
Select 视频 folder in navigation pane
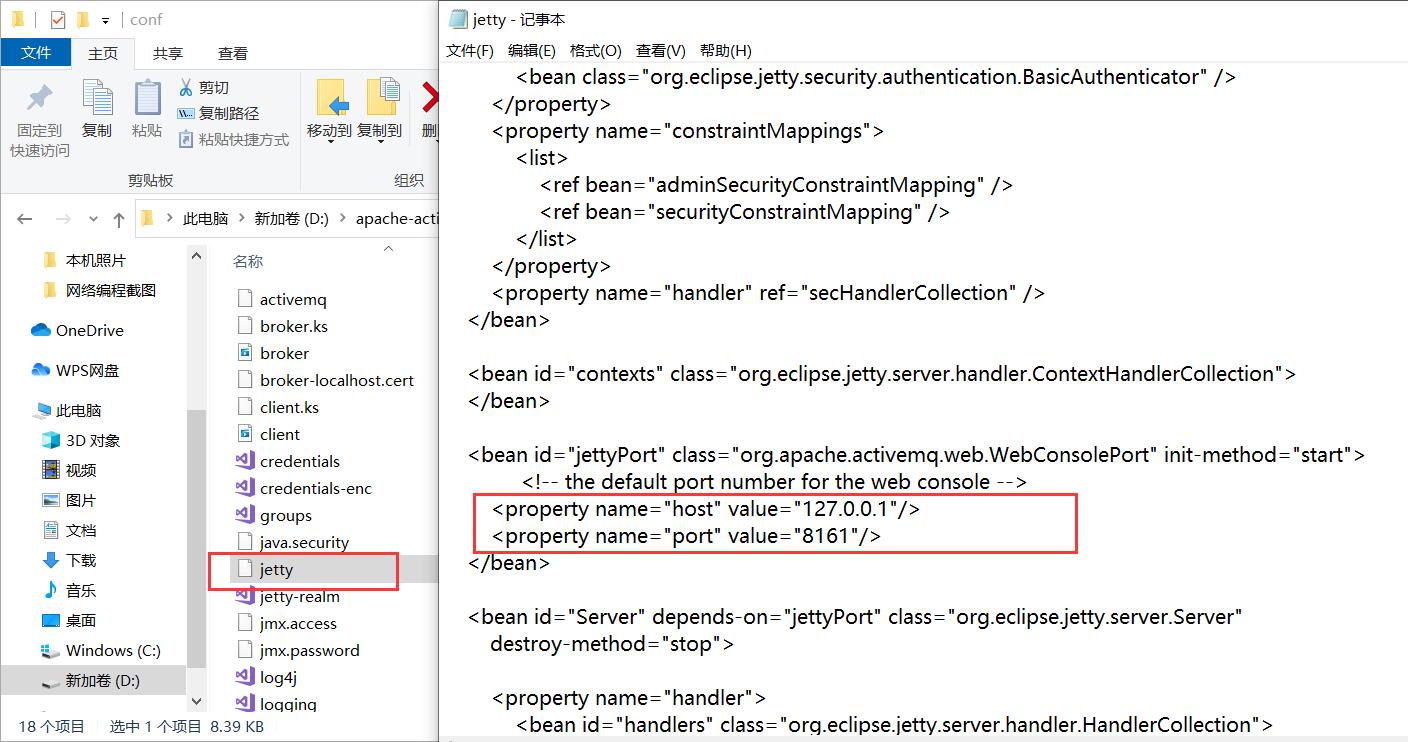[69, 470]
